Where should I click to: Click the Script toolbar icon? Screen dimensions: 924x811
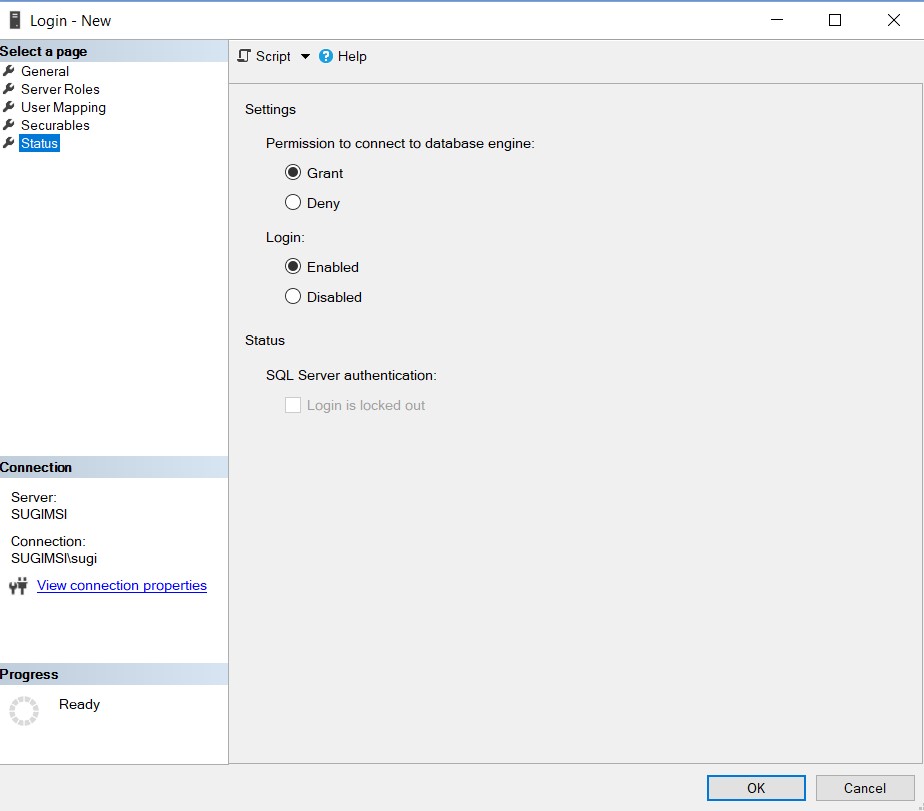[x=244, y=56]
